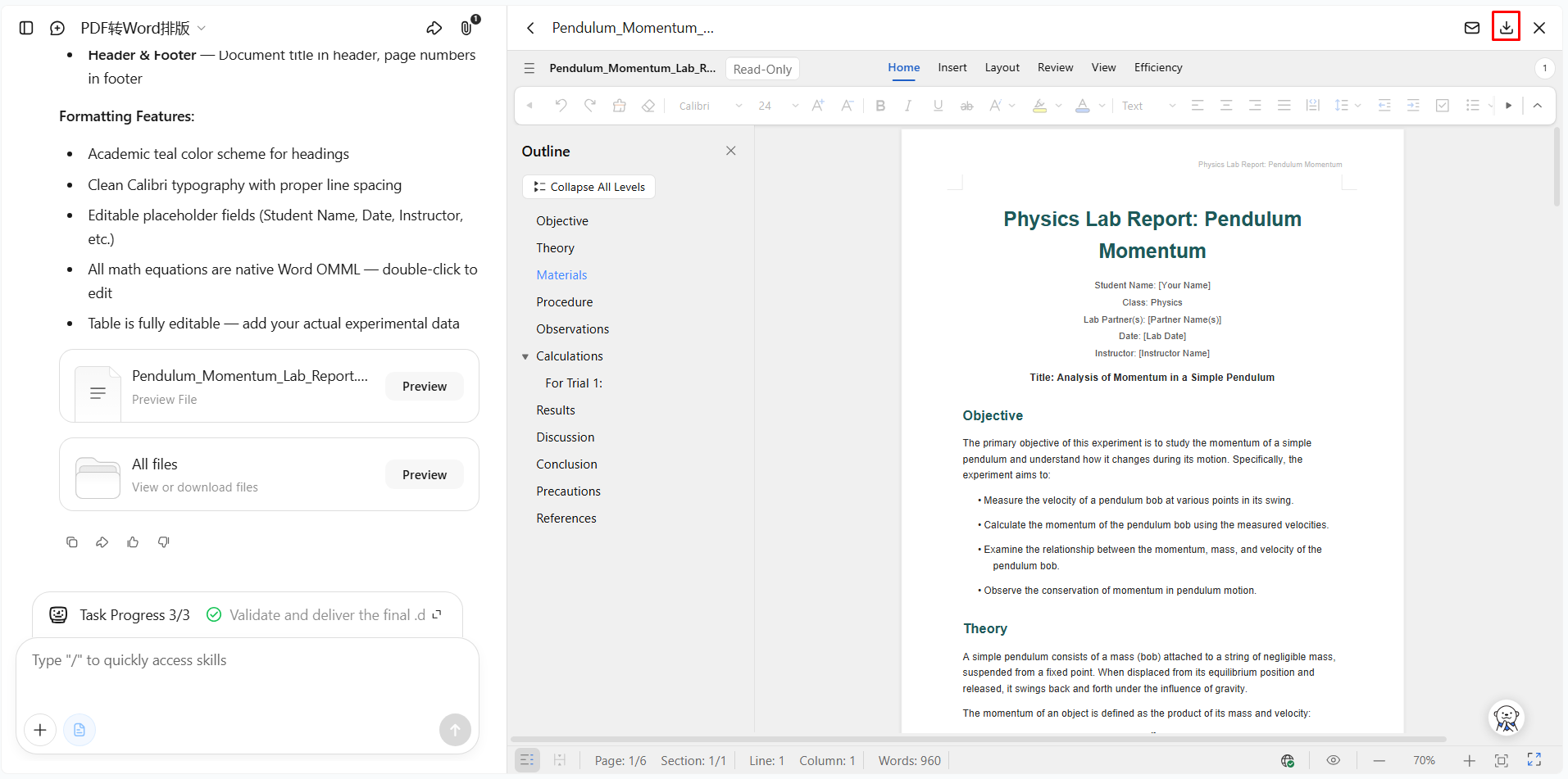Image resolution: width=1568 pixels, height=779 pixels.
Task: Toggle italic formatting
Action: click(908, 106)
